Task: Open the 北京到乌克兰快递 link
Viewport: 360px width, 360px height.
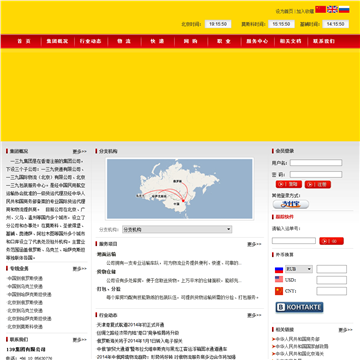Action: point(25,311)
